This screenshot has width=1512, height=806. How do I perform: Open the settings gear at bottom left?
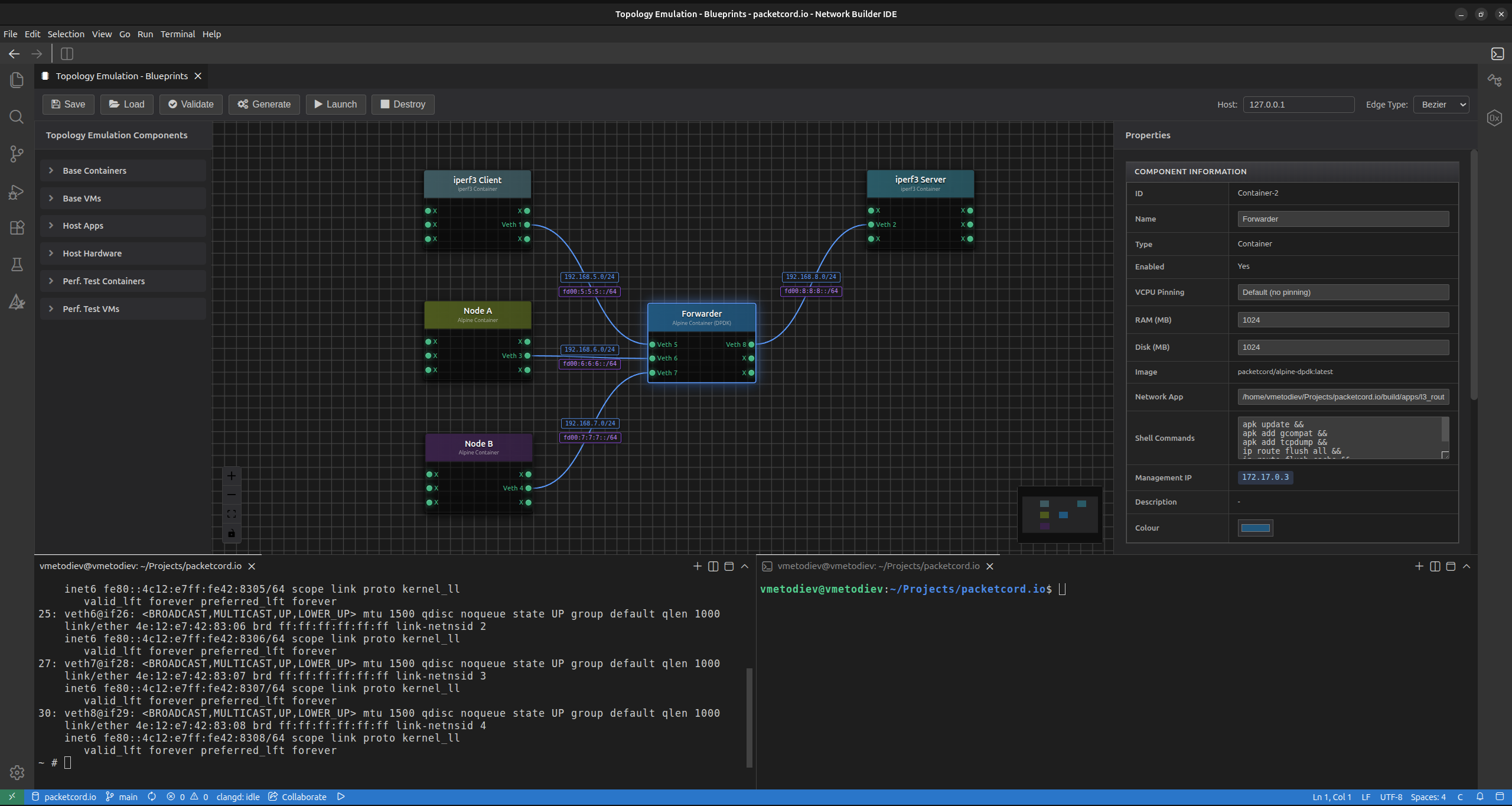click(x=17, y=772)
